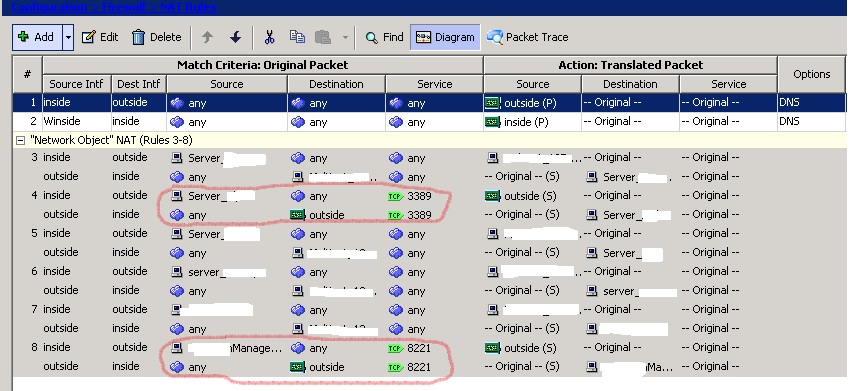The height and width of the screenshot is (391, 852).
Task: Open the Add dropdown arrow
Action: point(68,37)
